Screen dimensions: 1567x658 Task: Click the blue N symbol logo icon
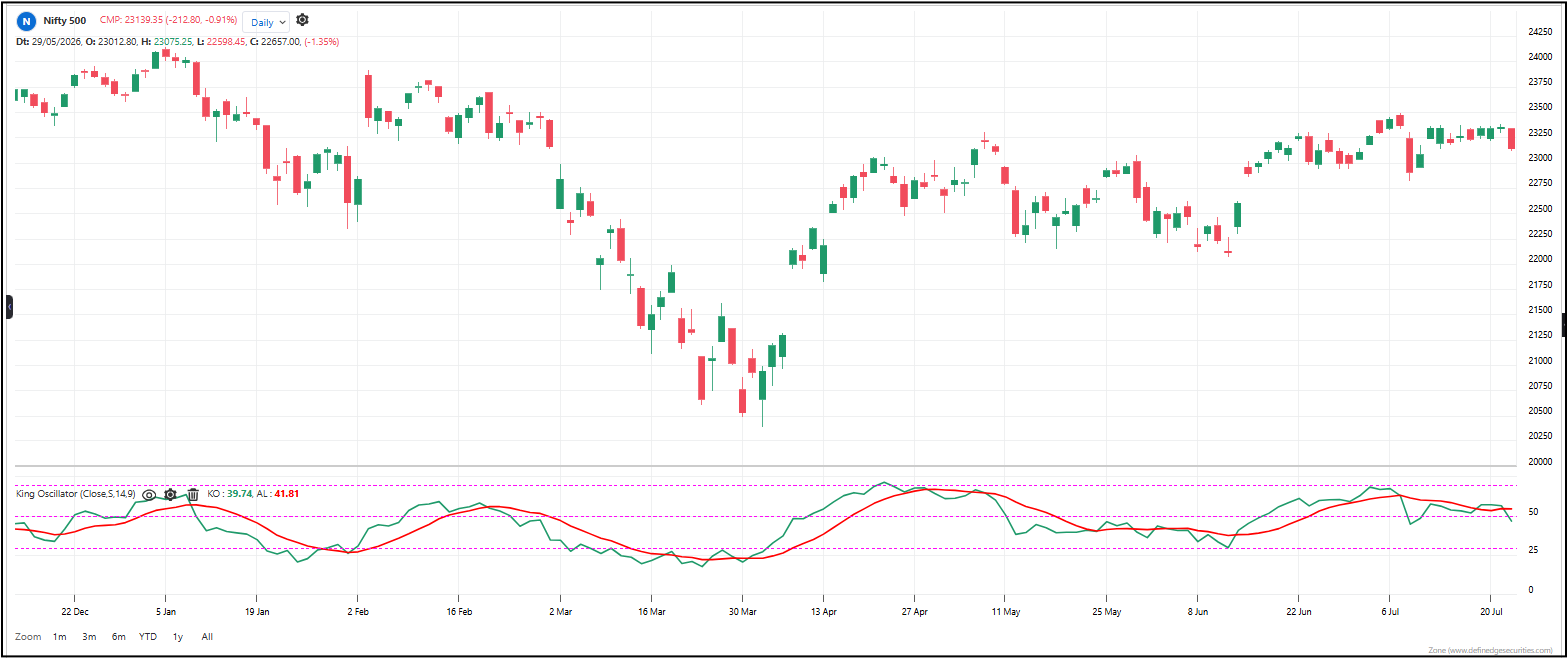click(27, 20)
